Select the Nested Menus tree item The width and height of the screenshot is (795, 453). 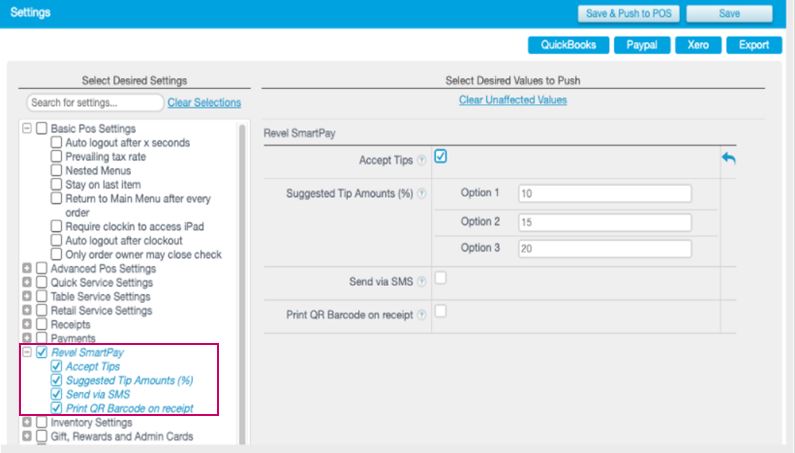click(x=57, y=171)
